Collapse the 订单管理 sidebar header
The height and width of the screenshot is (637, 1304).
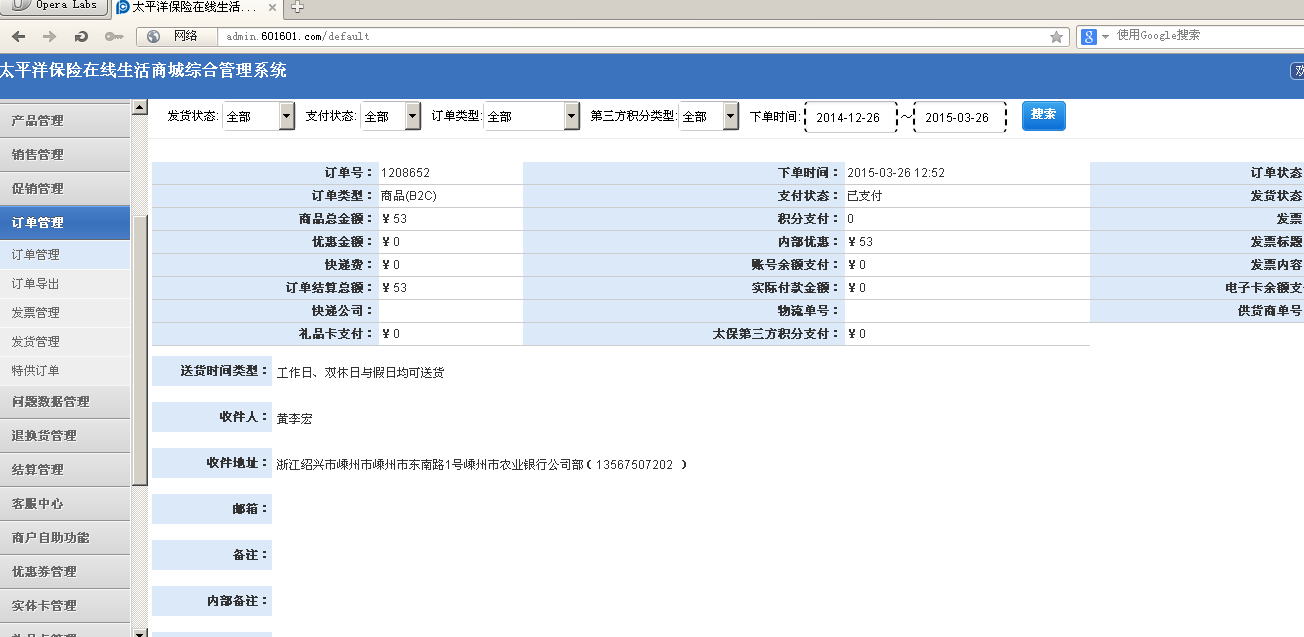point(65,222)
